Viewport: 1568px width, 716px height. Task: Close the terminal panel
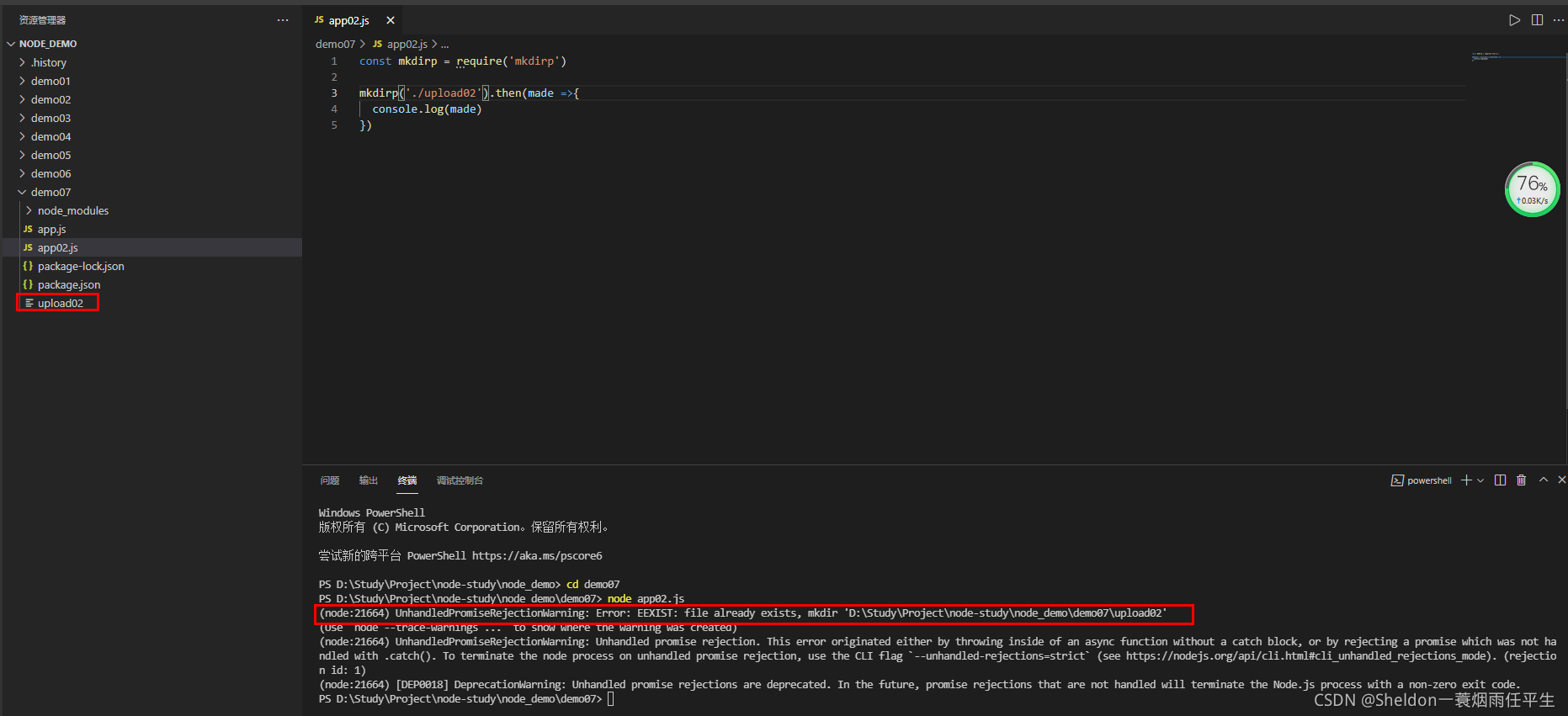(x=1561, y=480)
